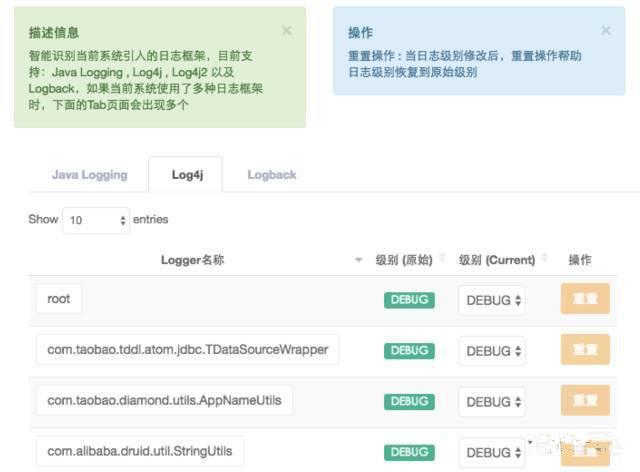Click the root logger name field
The image size is (640, 472).
point(59,299)
